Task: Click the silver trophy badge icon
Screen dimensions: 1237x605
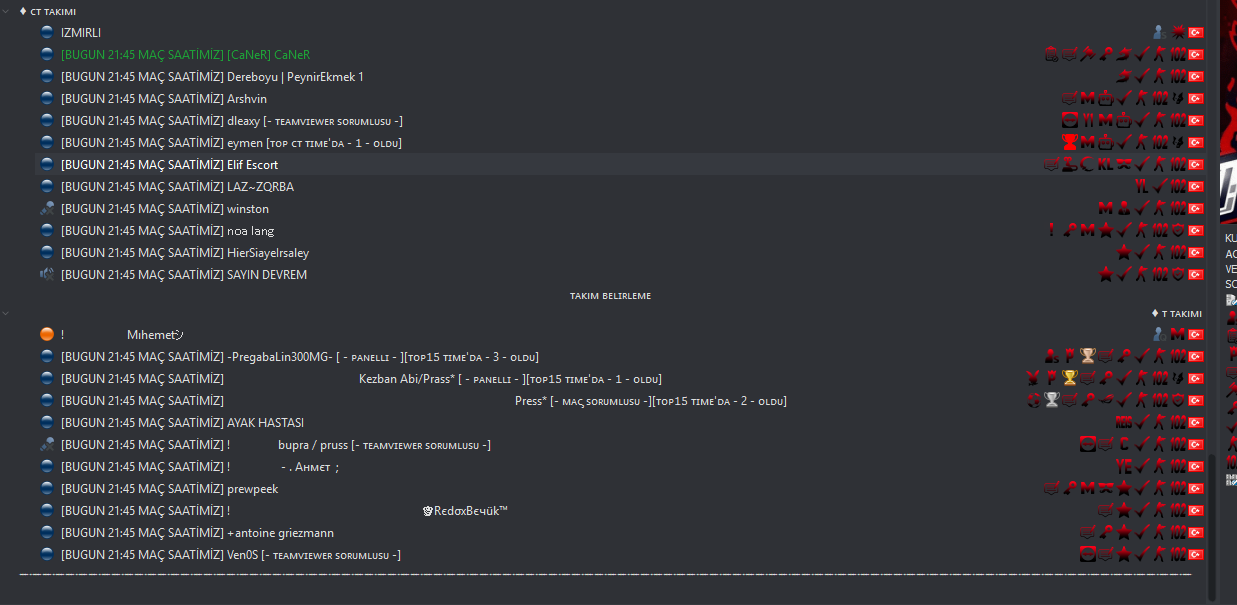Action: coord(1051,400)
